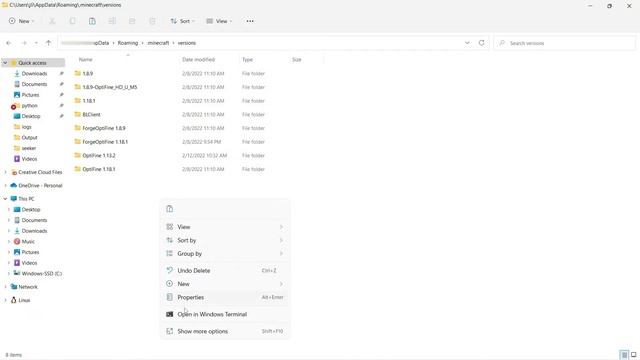640x360 pixels.
Task: Open the View submenu in context menu
Action: click(225, 227)
